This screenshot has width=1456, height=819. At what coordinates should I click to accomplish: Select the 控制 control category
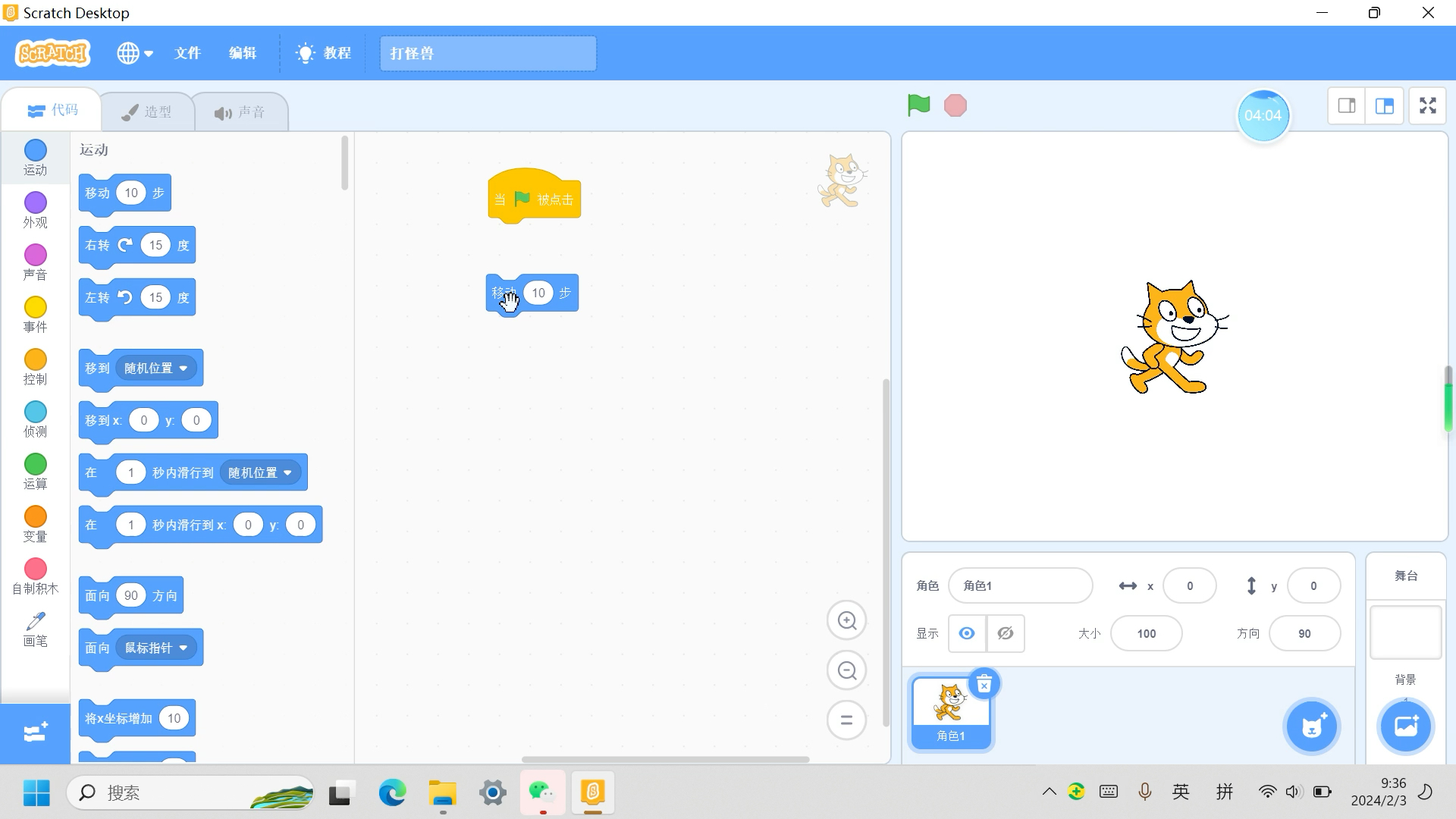35,367
